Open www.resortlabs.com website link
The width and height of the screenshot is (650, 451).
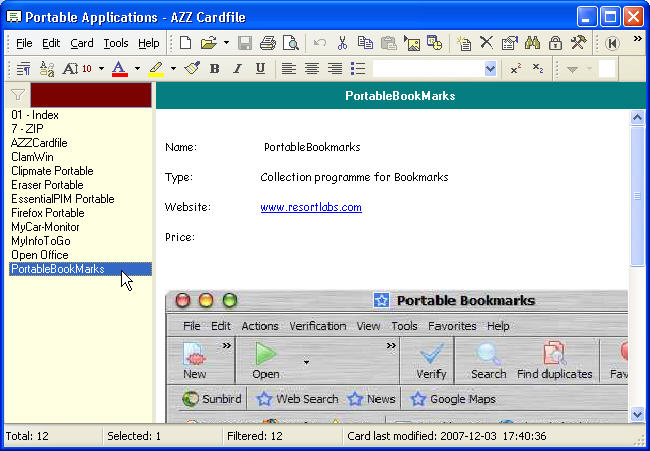(311, 207)
